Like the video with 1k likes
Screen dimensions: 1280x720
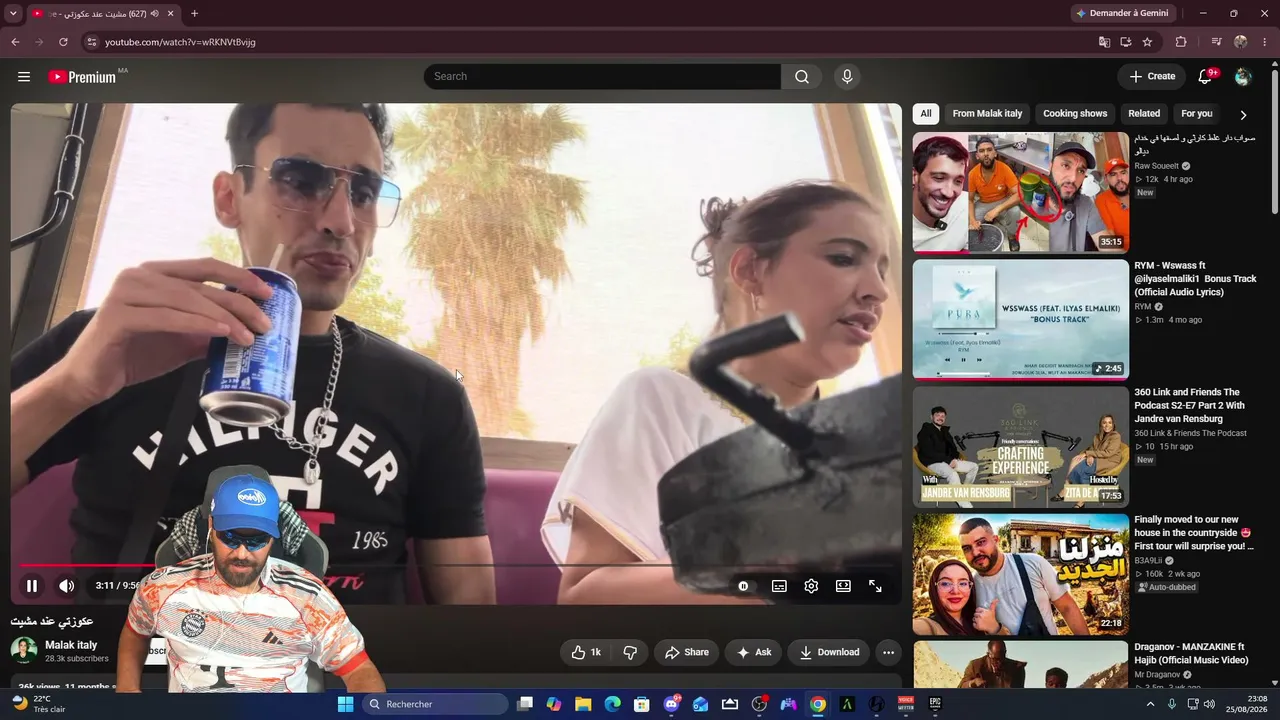coord(585,652)
